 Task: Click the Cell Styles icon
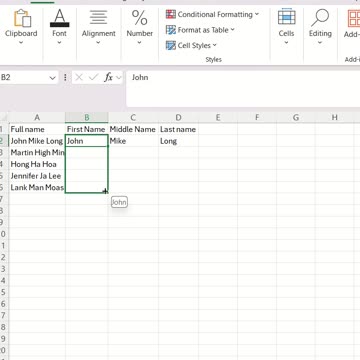(x=171, y=45)
